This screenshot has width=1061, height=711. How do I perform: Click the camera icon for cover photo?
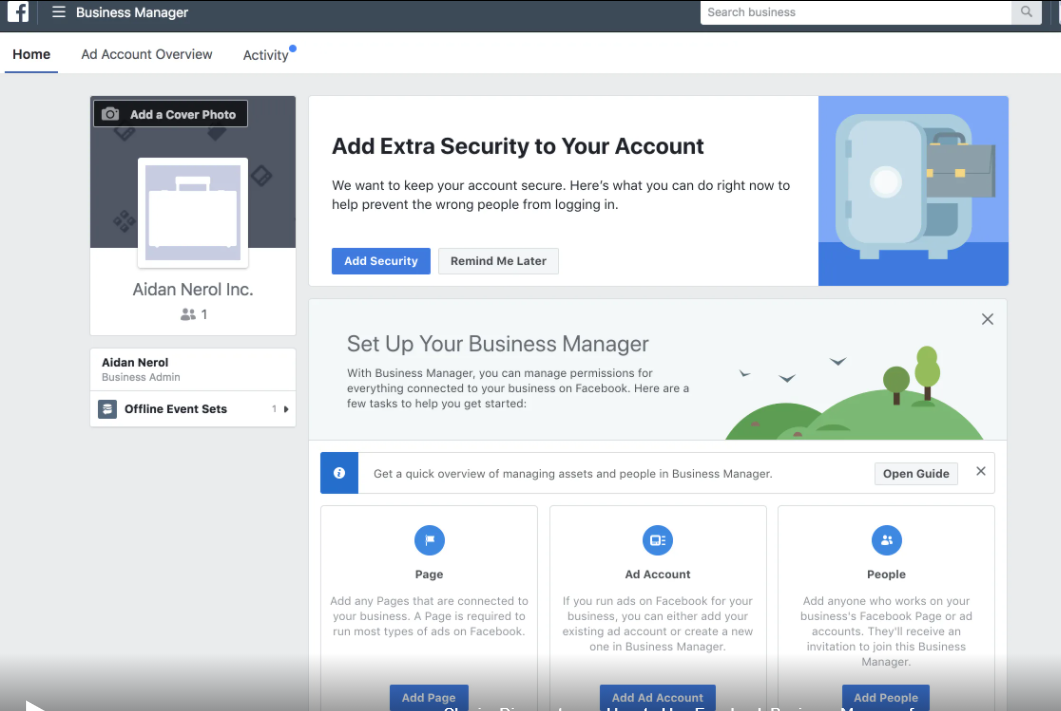[x=110, y=114]
